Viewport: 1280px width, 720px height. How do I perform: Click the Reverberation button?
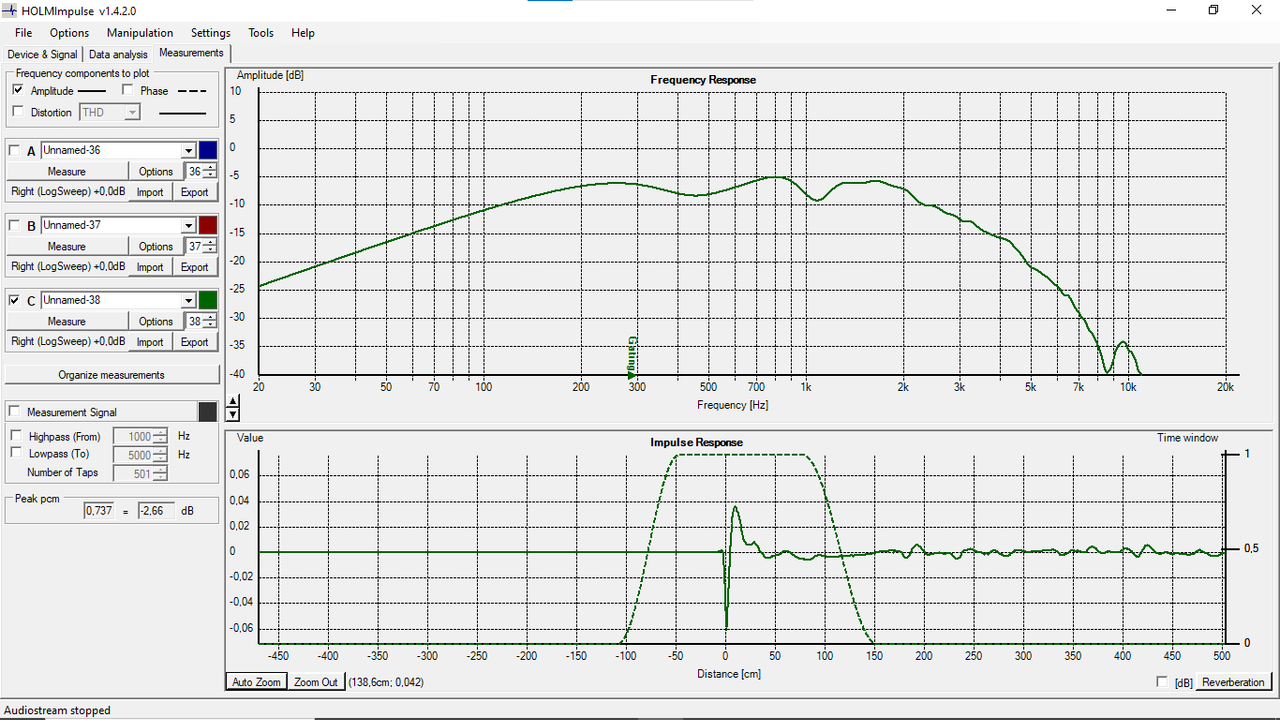click(x=1233, y=682)
